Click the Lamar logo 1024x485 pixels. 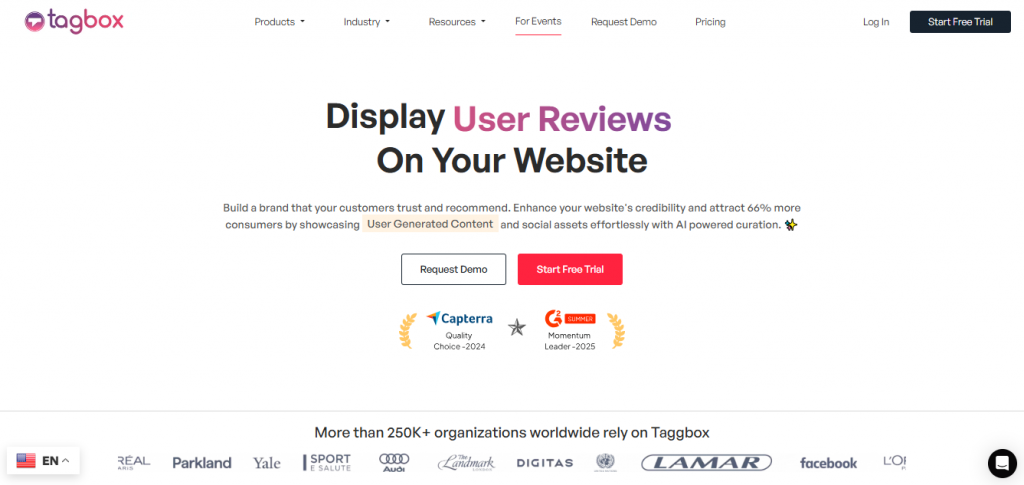[706, 462]
